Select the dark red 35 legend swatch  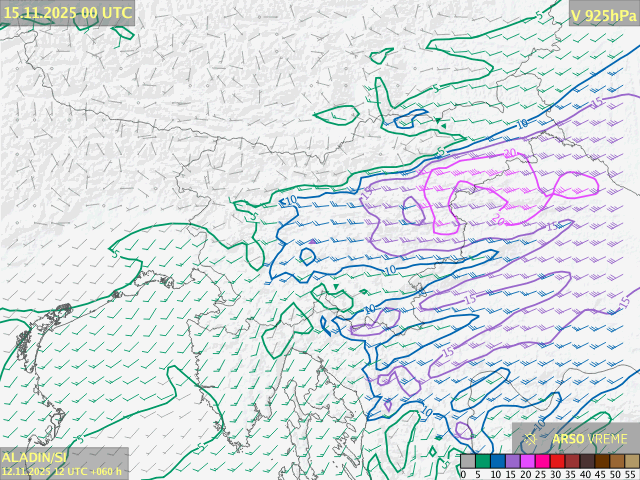(x=572, y=461)
